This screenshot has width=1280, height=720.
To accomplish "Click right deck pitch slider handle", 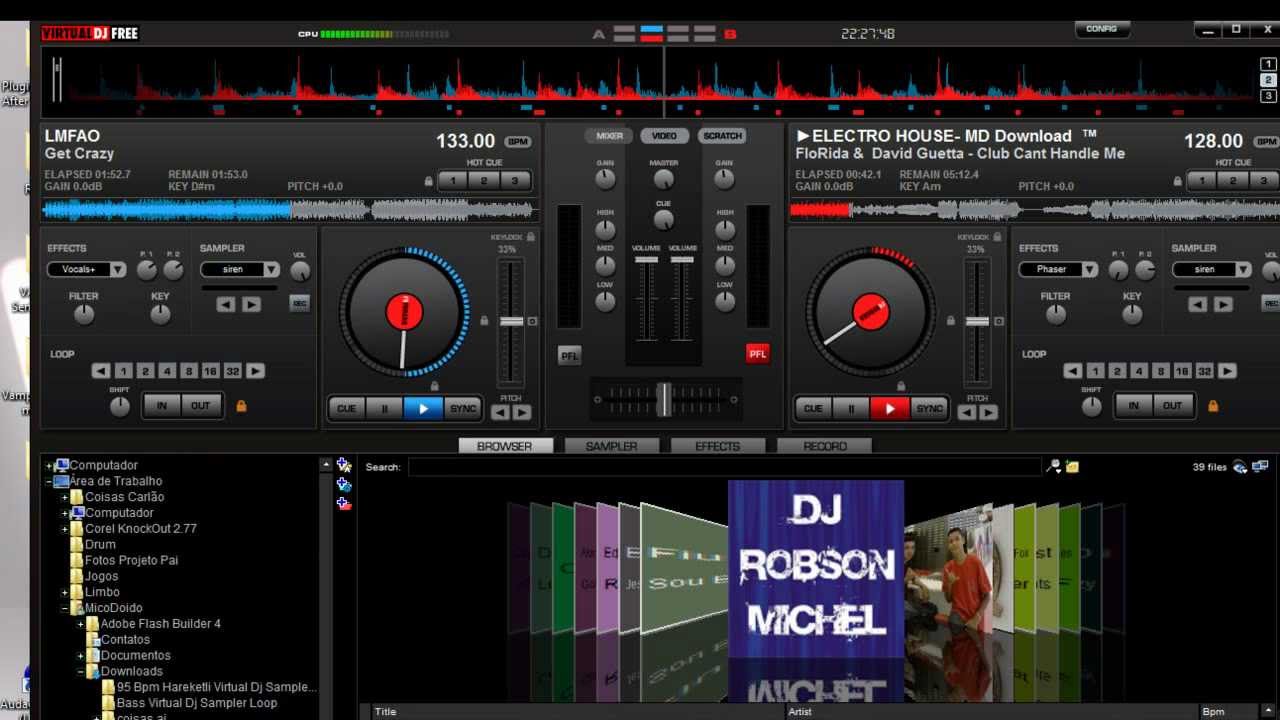I will tap(978, 321).
